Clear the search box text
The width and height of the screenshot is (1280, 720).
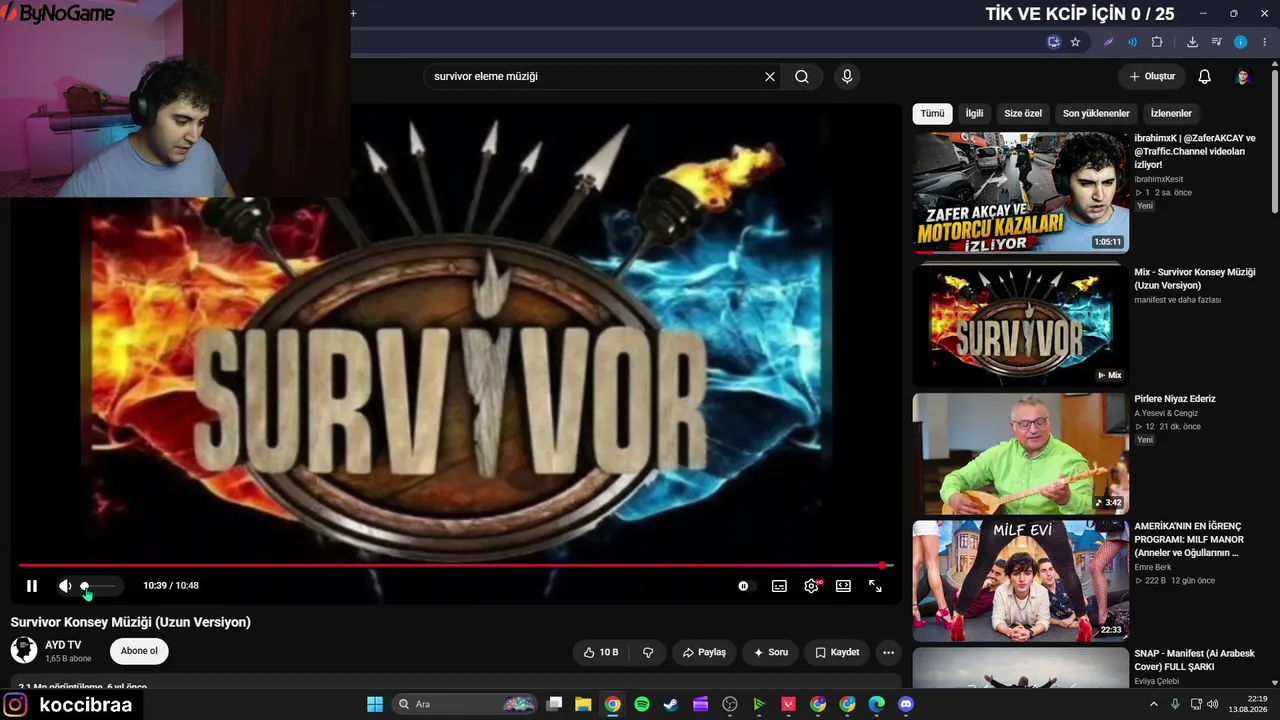[x=770, y=76]
